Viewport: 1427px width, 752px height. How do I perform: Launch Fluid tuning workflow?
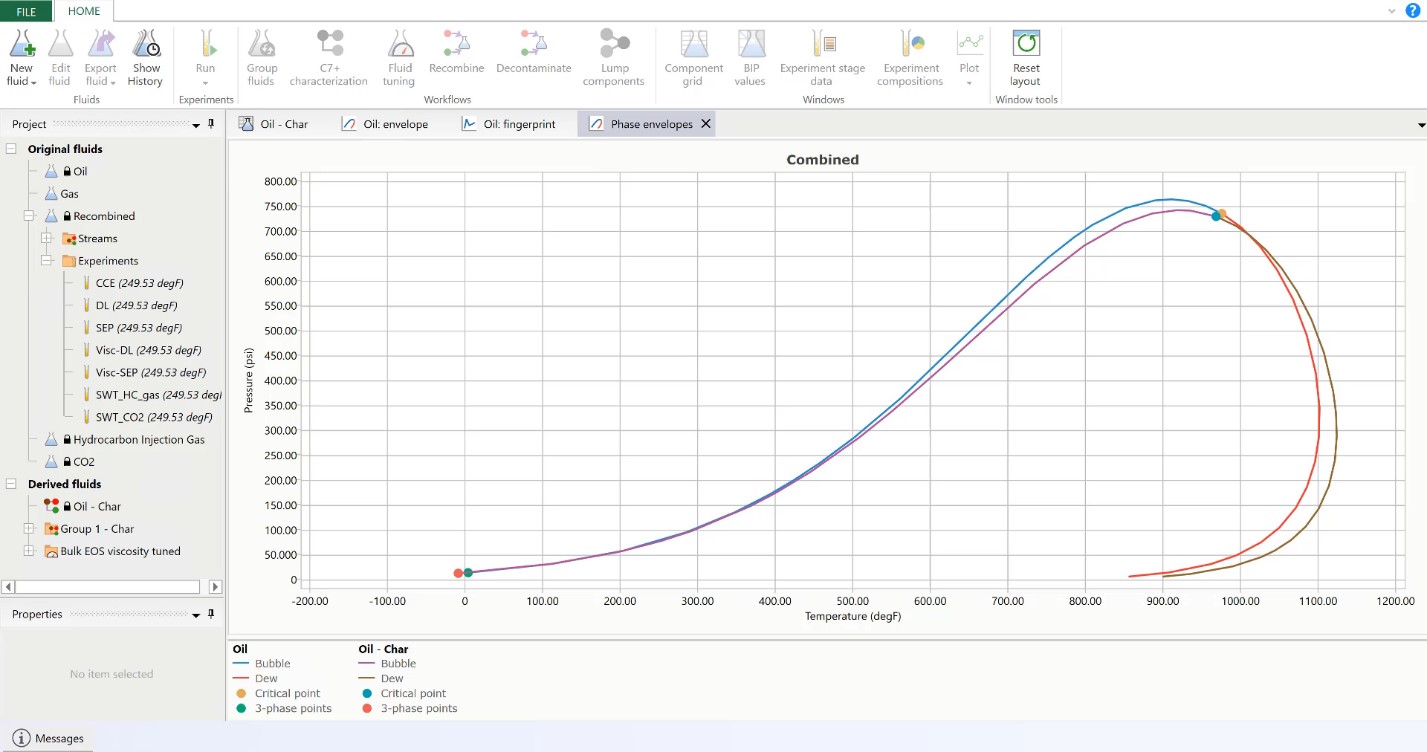pos(399,59)
